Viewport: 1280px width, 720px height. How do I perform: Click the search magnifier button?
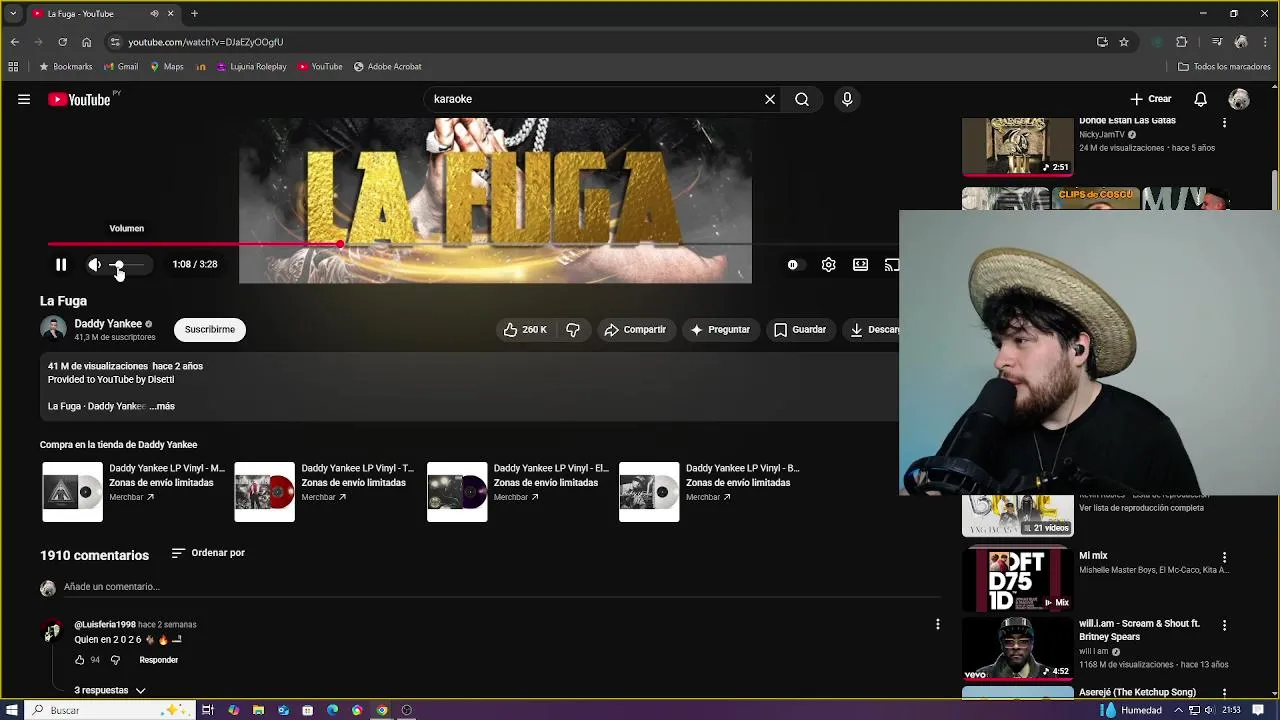[x=802, y=99]
